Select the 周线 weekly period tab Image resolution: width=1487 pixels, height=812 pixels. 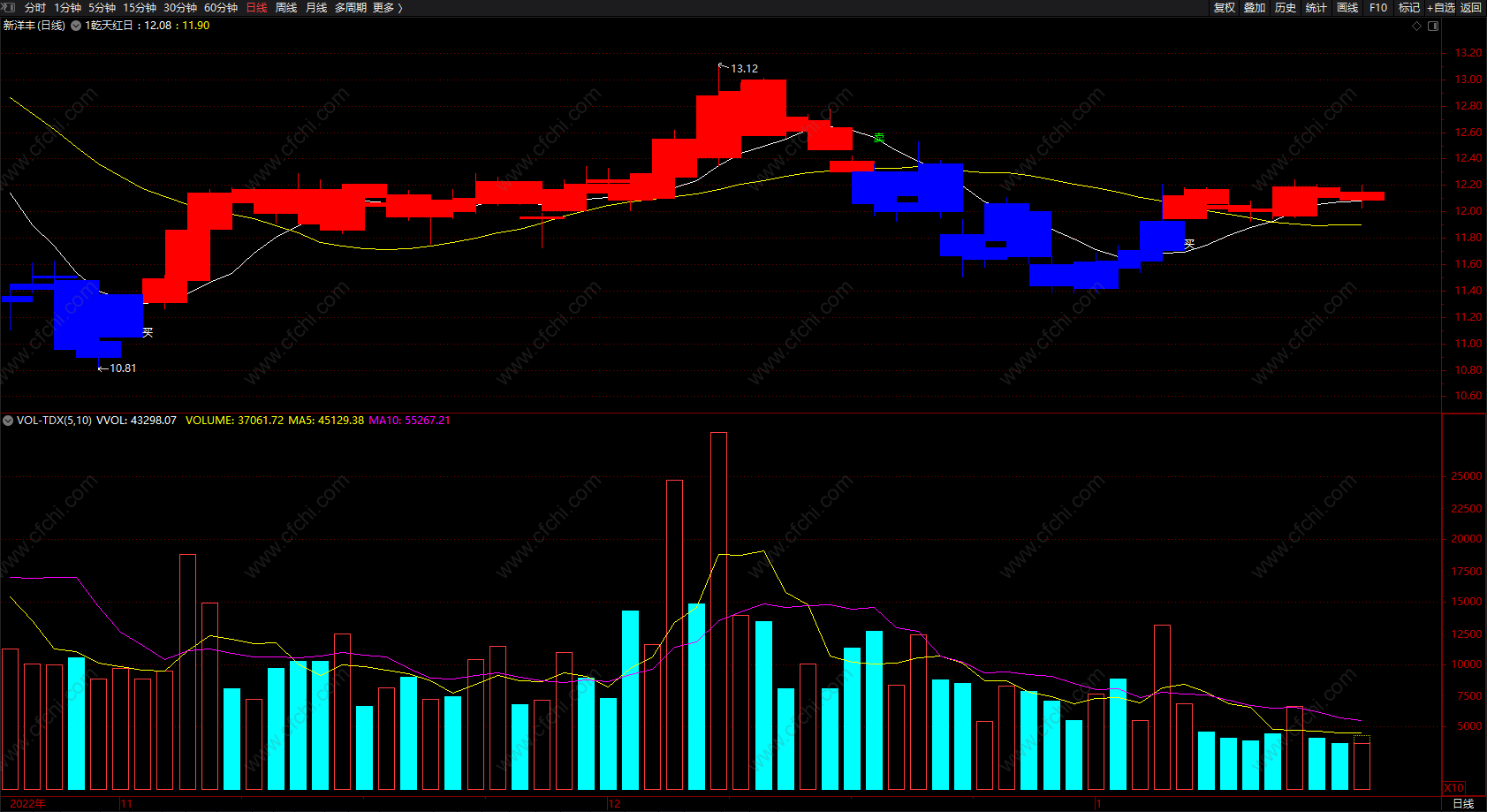click(286, 8)
